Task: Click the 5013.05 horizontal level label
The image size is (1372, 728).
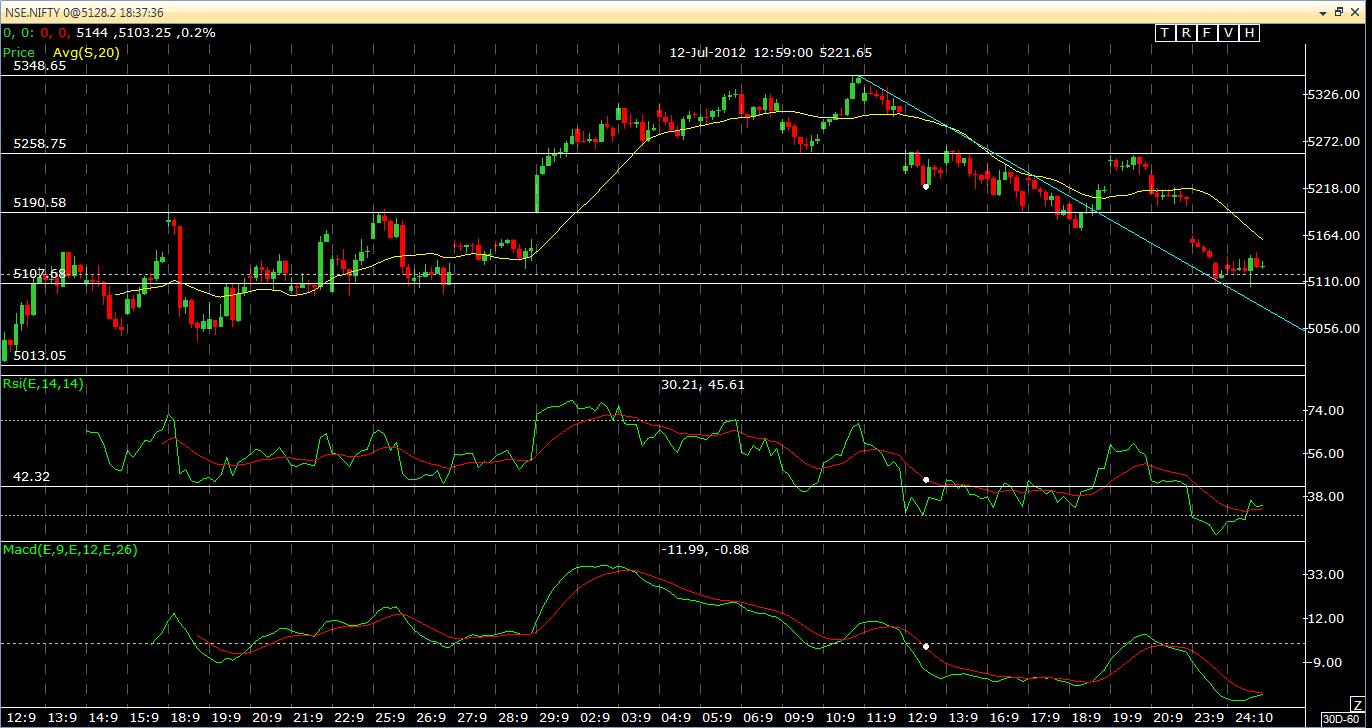Action: 39,355
